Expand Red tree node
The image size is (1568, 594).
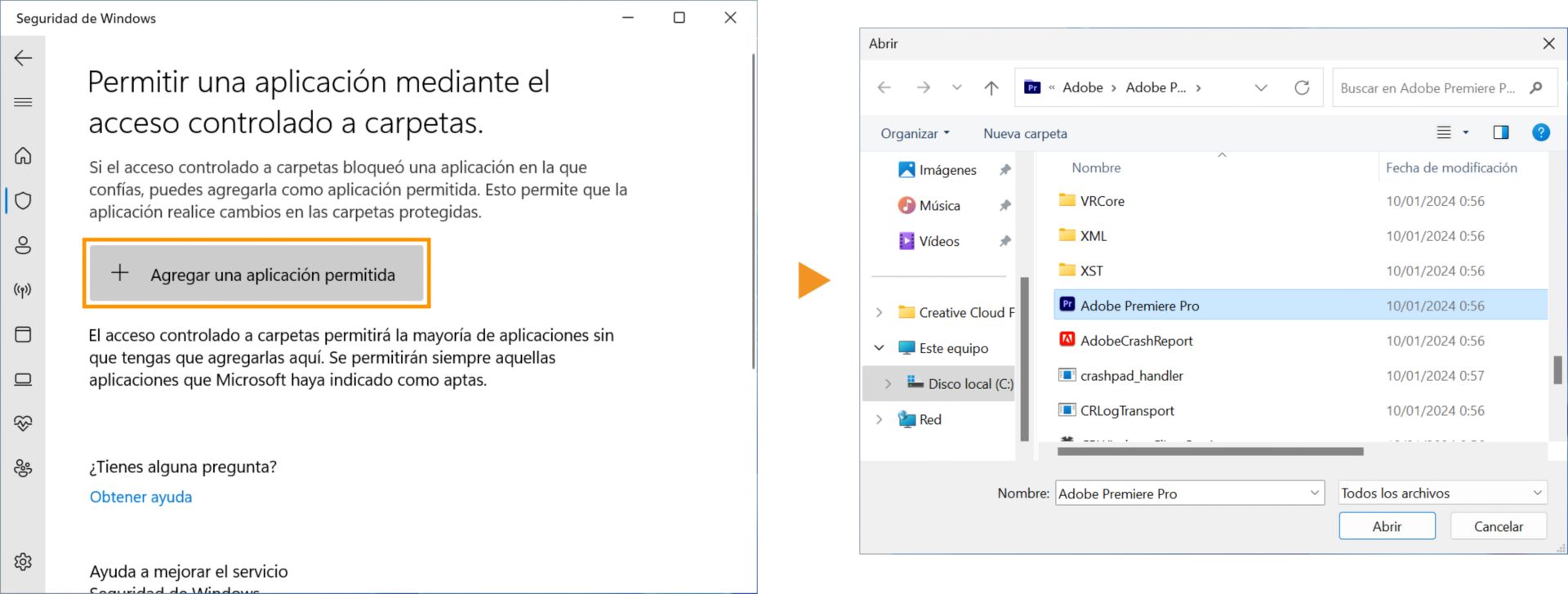(880, 419)
